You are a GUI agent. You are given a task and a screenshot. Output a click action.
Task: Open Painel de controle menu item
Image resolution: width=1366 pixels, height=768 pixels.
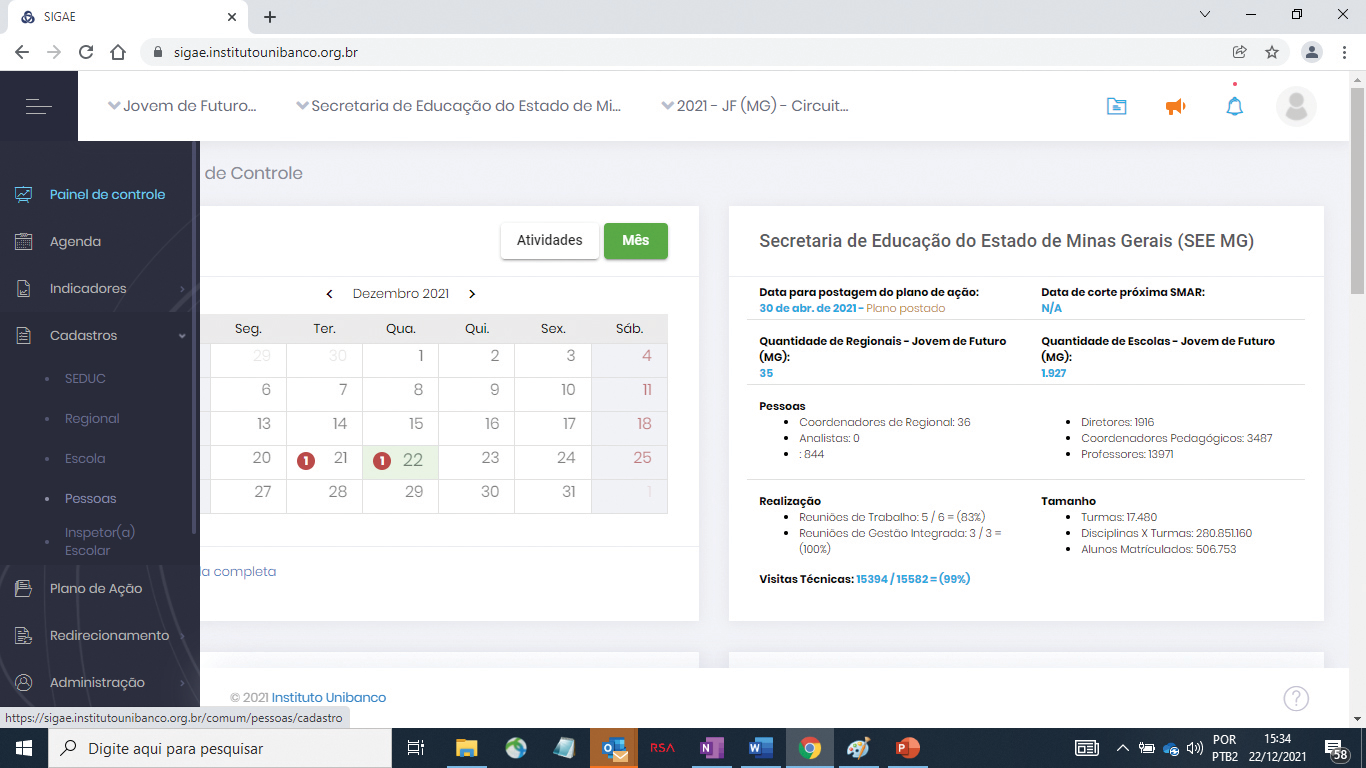coord(107,194)
